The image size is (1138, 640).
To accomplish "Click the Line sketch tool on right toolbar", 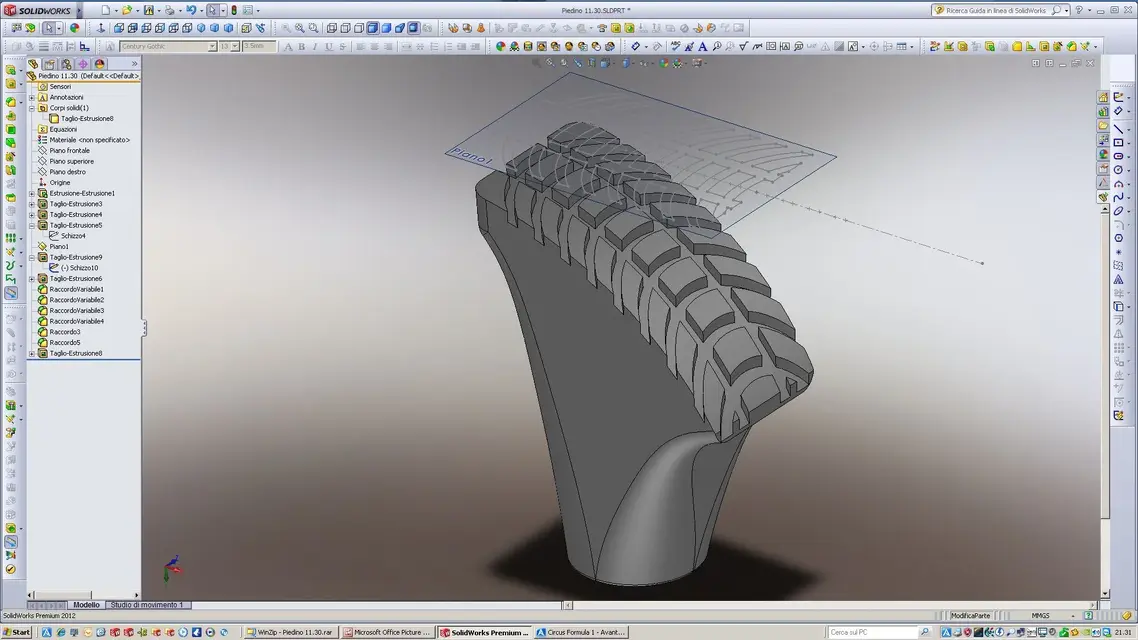I will pyautogui.click(x=1118, y=128).
